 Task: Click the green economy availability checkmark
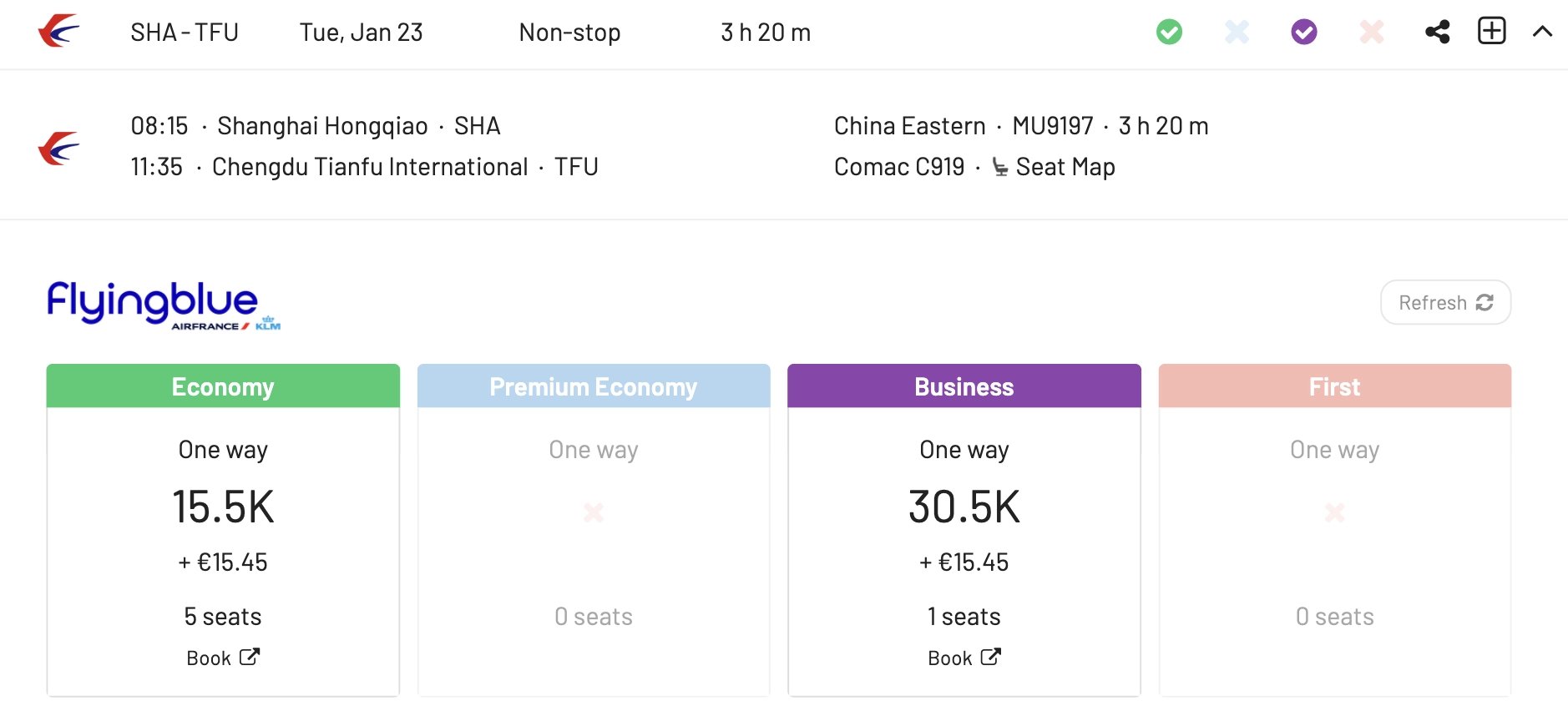coord(1169,33)
